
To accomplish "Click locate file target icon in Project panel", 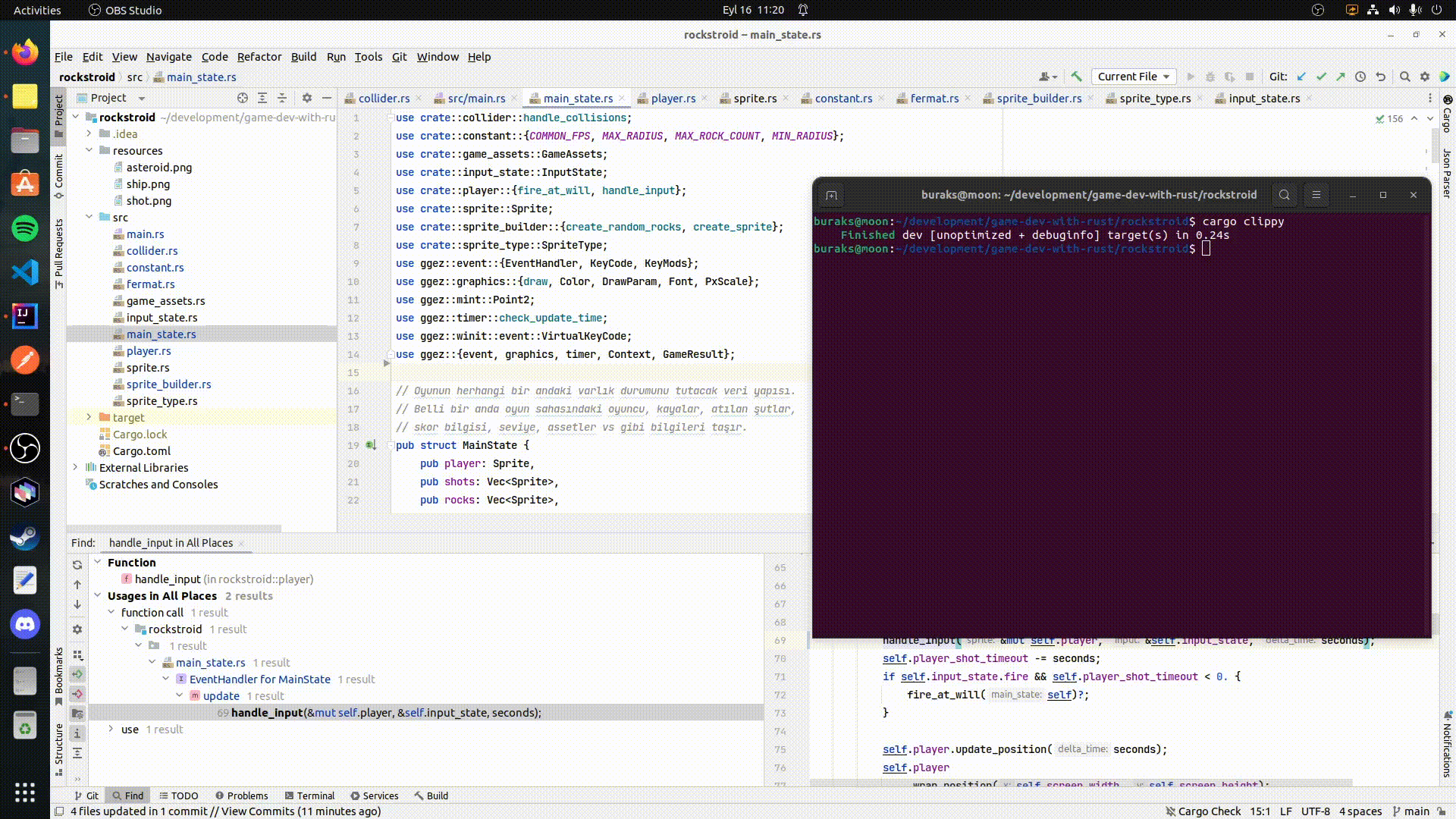I will [243, 98].
